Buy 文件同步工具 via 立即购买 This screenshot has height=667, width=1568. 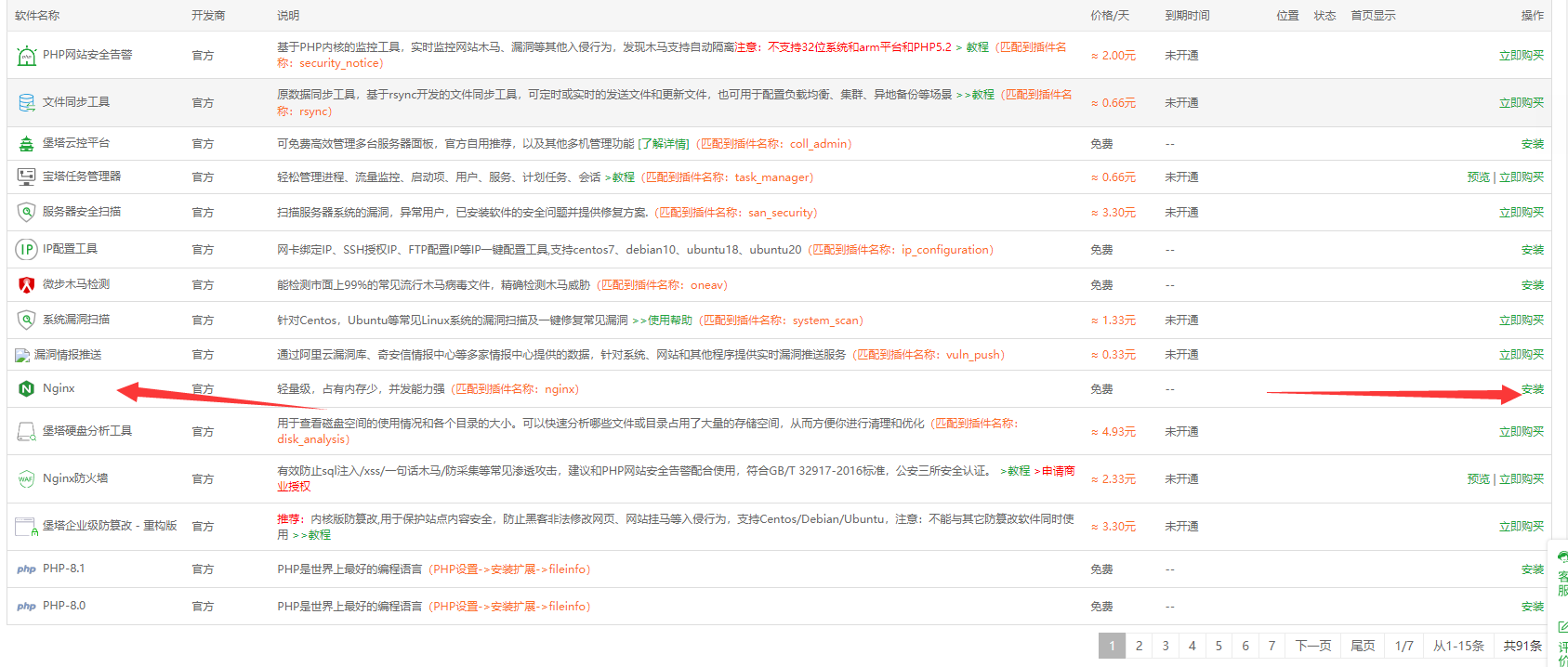[x=1521, y=103]
